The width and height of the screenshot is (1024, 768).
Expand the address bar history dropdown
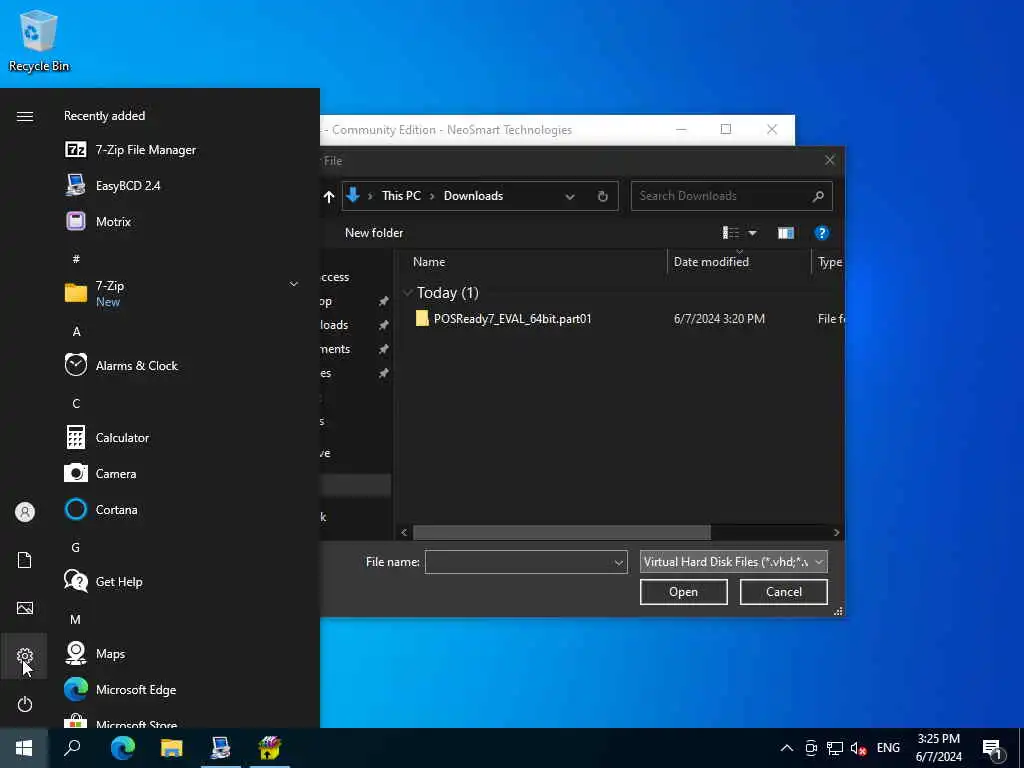[570, 196]
